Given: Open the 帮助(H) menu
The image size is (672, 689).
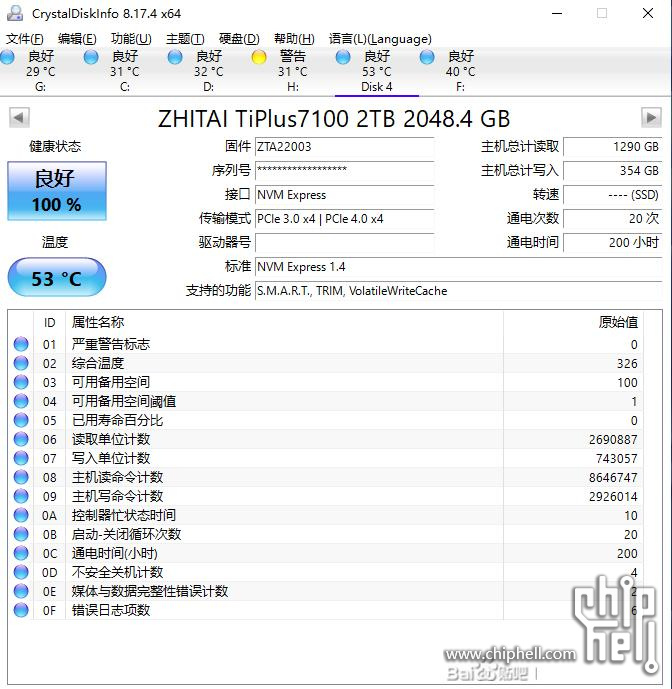Looking at the screenshot, I should click(294, 39).
